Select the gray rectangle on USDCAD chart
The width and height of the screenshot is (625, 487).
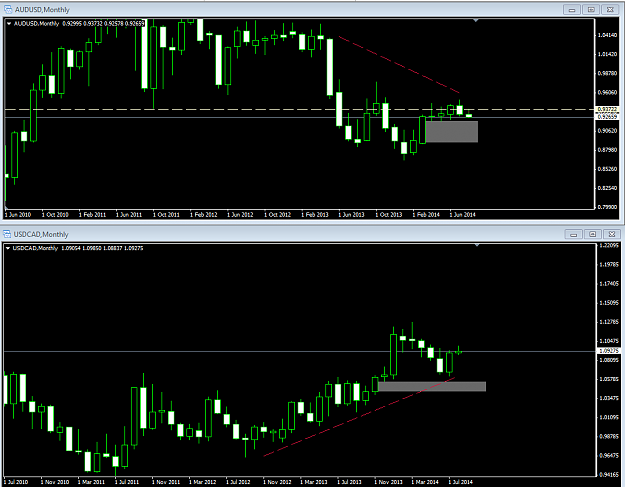[x=432, y=386]
